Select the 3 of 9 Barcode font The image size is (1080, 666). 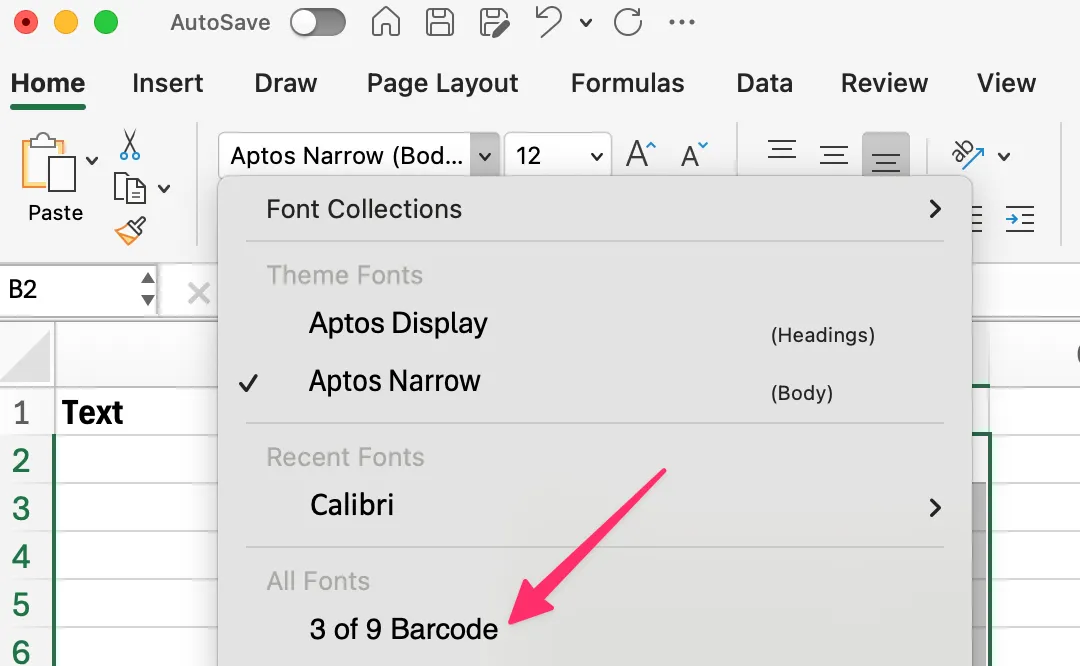tap(403, 629)
